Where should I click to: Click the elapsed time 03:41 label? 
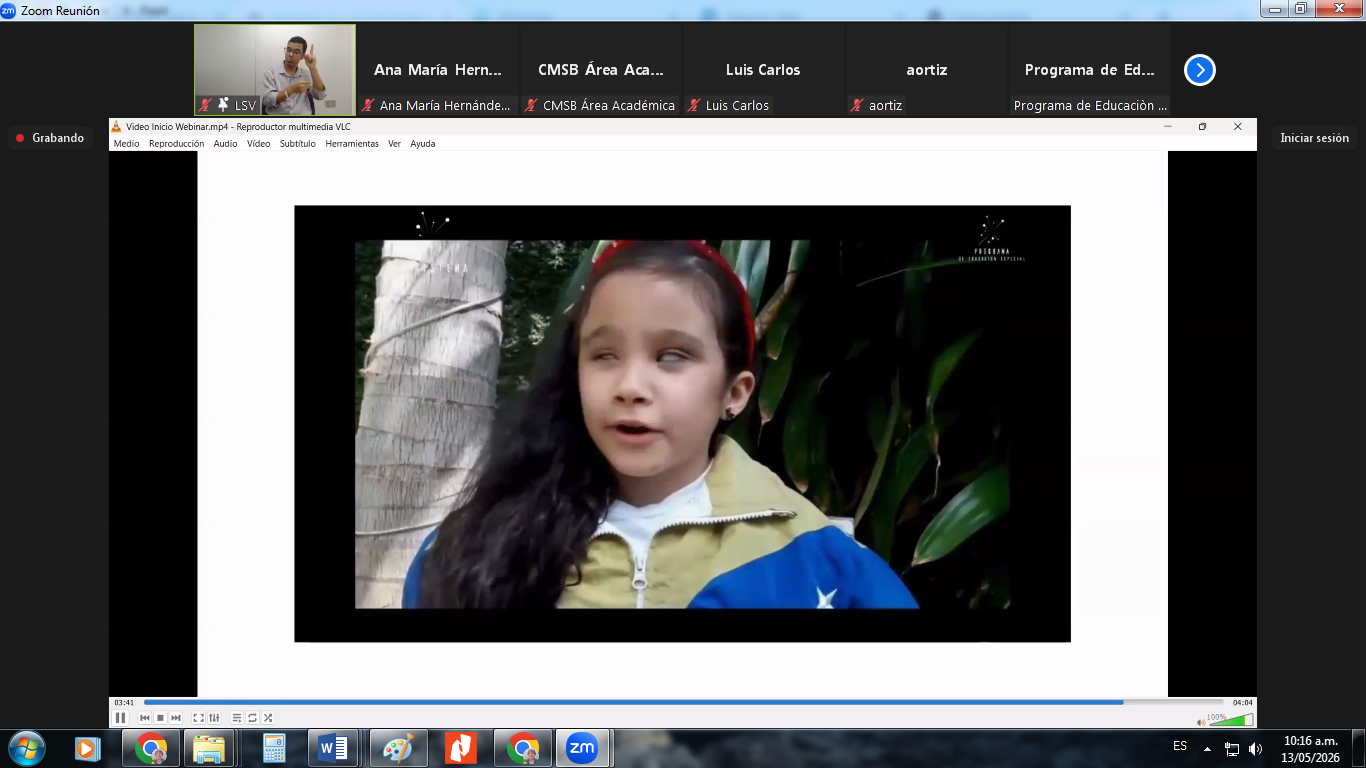(124, 702)
